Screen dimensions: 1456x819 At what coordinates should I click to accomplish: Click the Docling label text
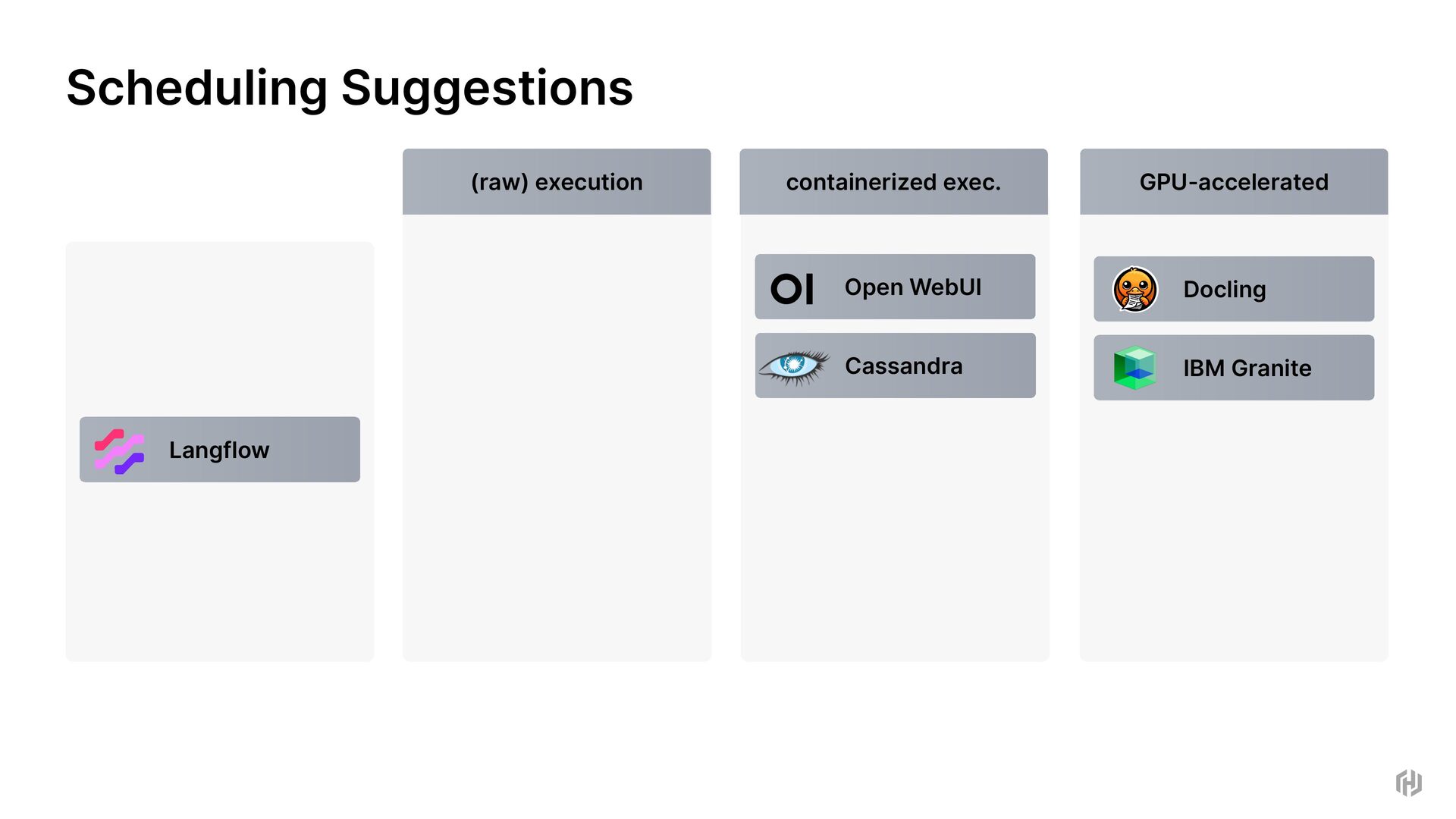1225,290
